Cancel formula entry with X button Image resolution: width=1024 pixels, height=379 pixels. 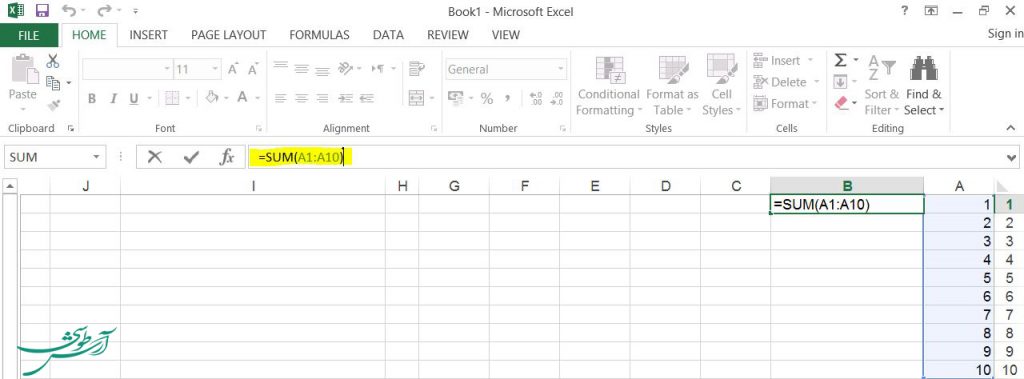[x=155, y=157]
